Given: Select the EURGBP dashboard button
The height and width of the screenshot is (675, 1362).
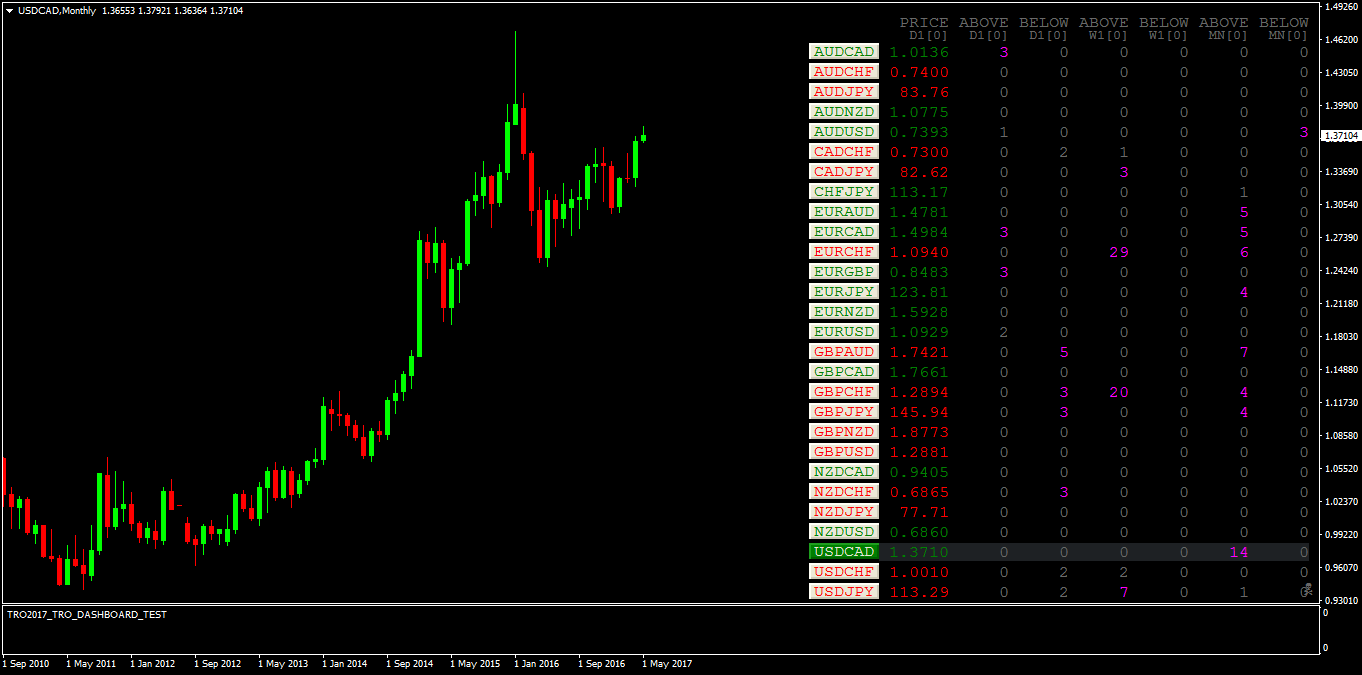Looking at the screenshot, I should (844, 272).
